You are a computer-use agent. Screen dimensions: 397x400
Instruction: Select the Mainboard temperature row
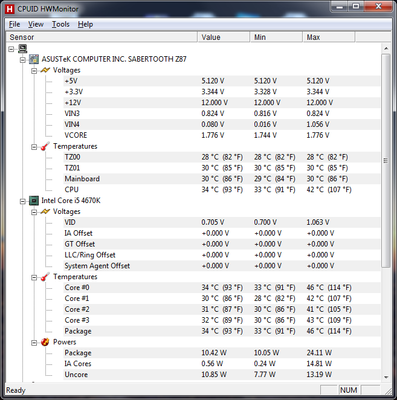[222, 179]
